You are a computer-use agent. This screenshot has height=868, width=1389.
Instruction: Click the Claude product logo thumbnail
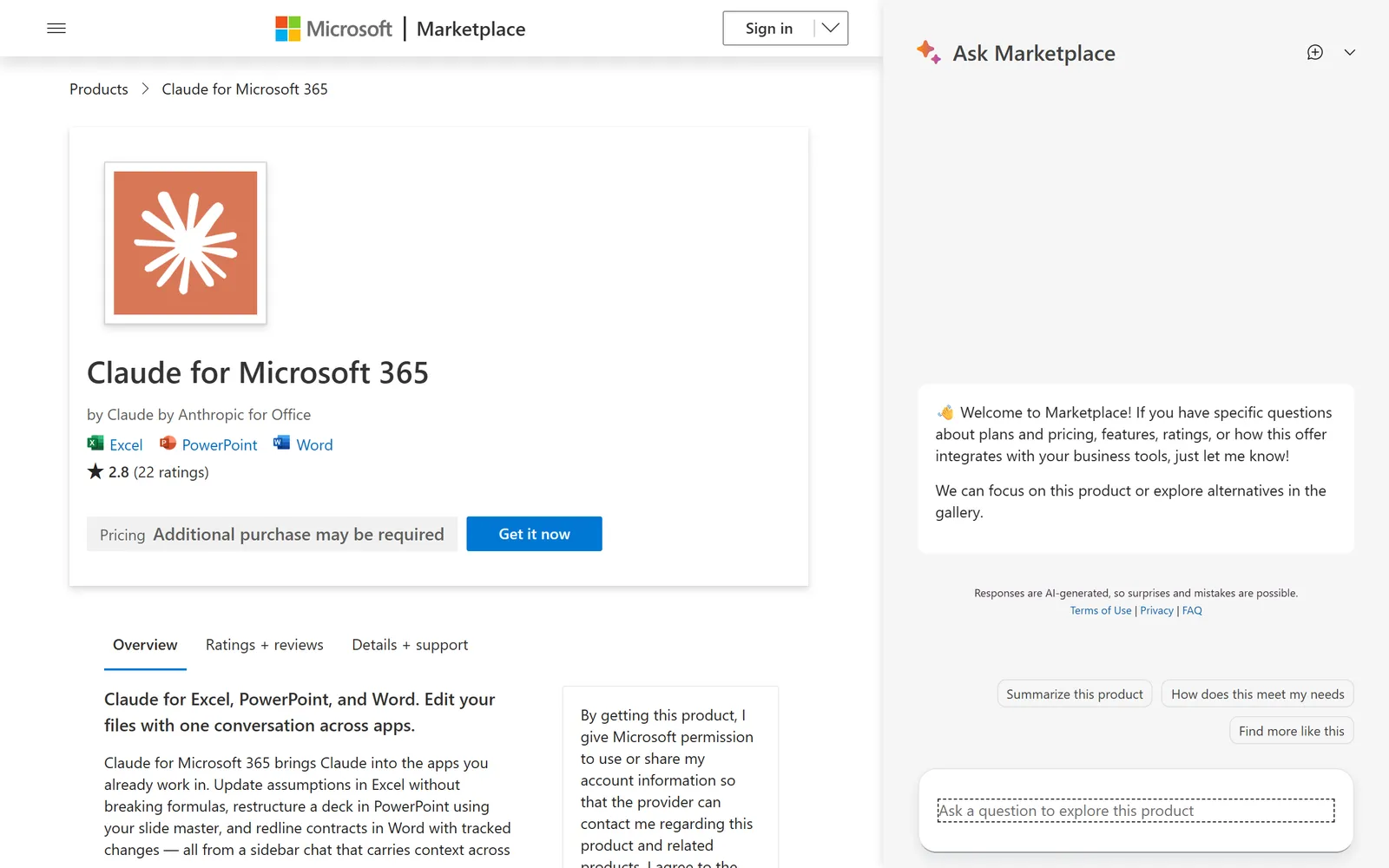coord(186,243)
